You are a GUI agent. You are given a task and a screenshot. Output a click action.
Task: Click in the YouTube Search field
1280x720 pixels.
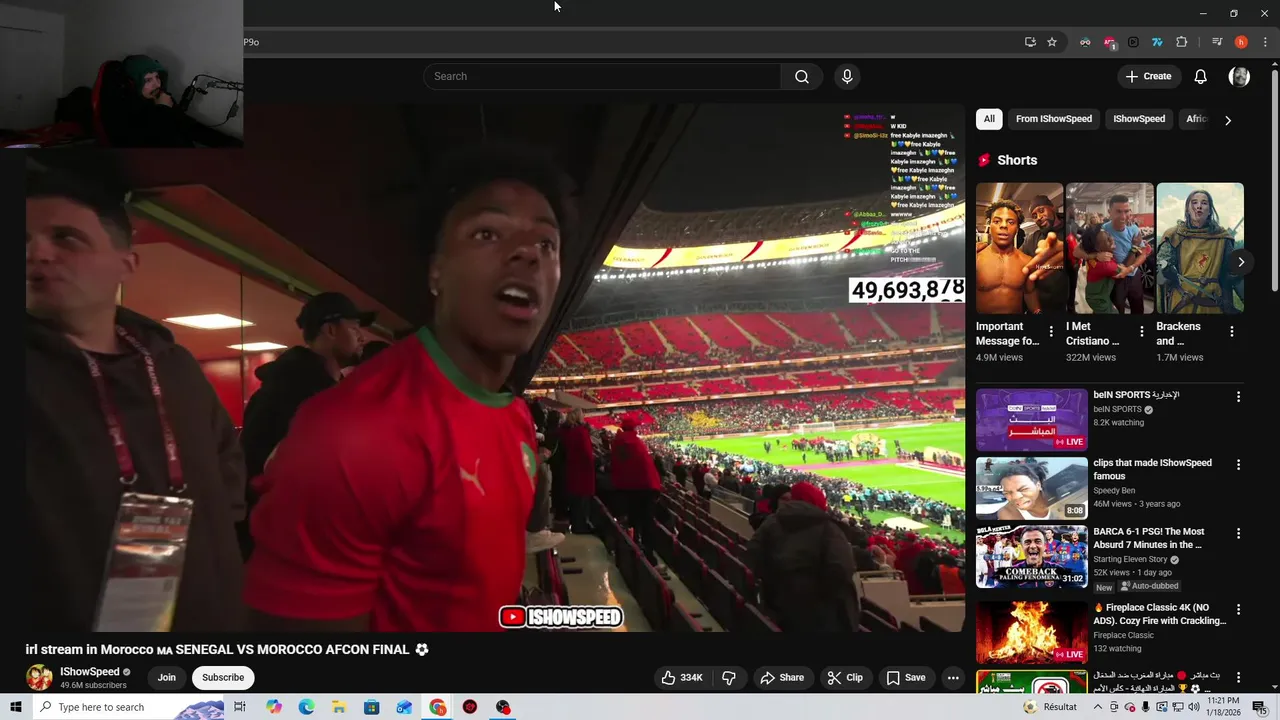tap(602, 76)
